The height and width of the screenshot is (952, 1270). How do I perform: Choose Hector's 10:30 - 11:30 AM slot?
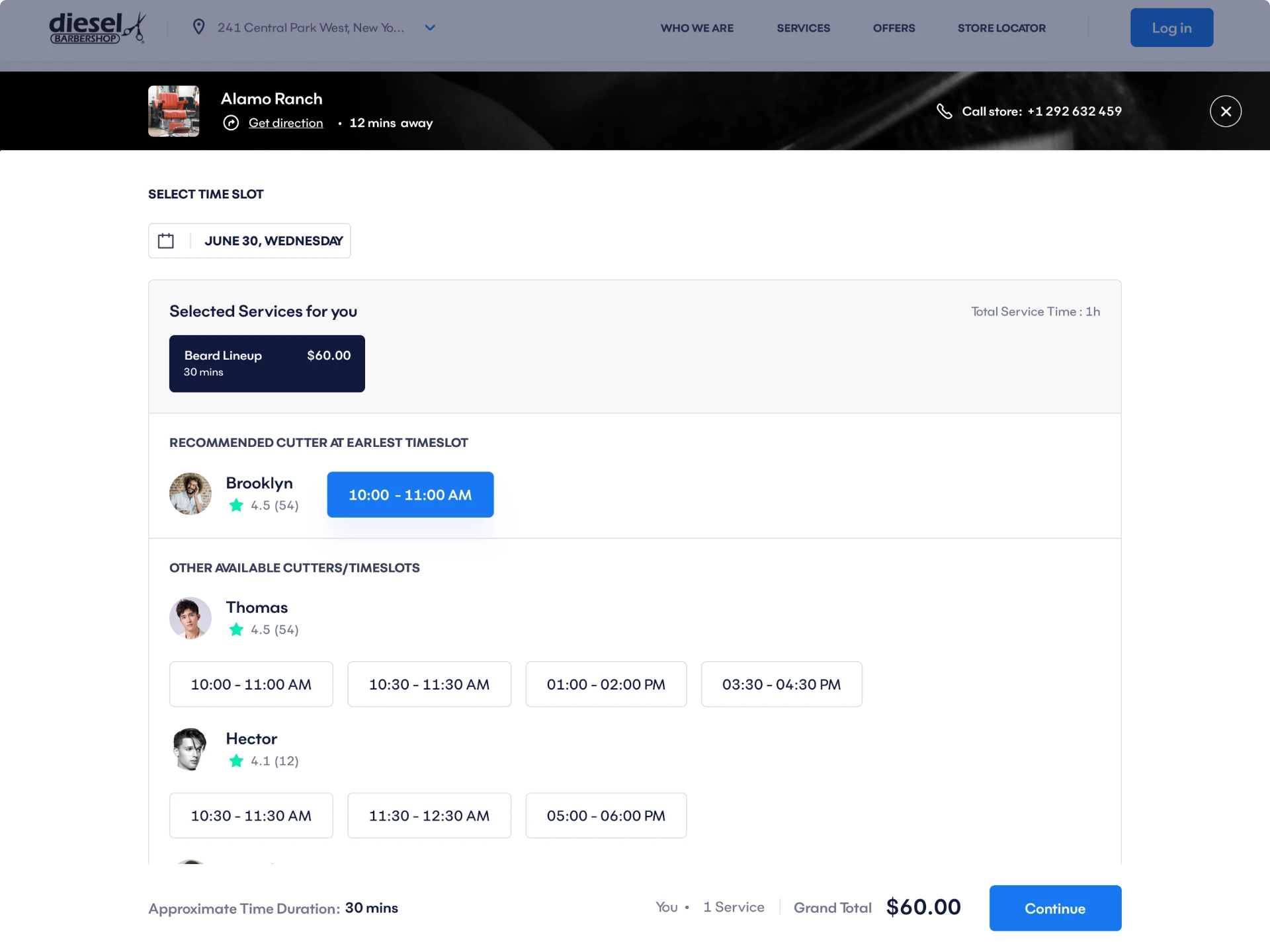click(x=251, y=816)
